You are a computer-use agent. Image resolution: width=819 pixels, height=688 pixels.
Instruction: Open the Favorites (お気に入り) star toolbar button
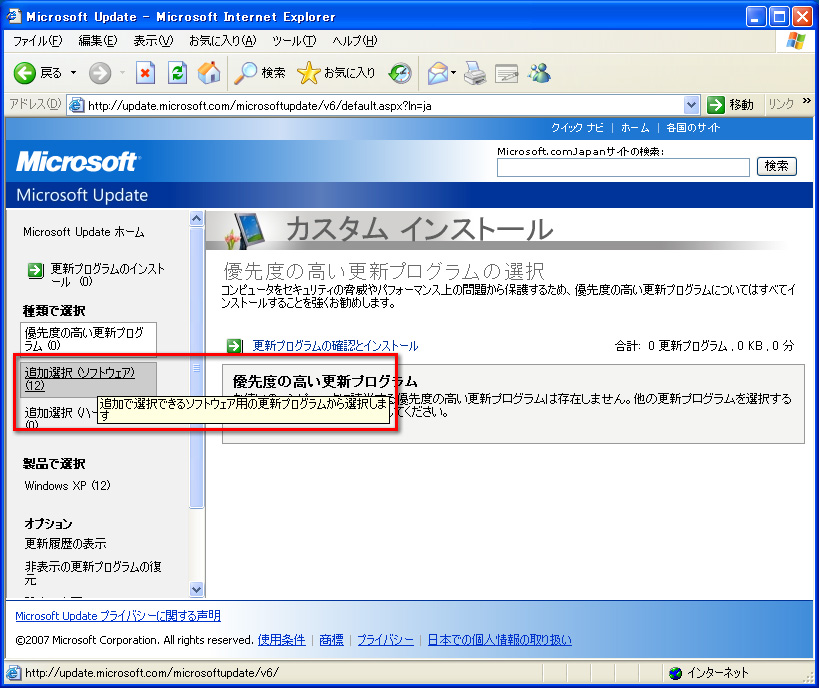tap(336, 73)
